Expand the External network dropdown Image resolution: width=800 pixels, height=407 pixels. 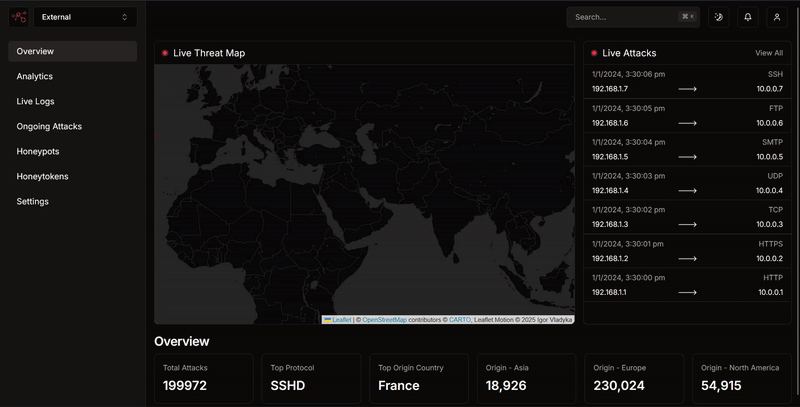pos(85,17)
